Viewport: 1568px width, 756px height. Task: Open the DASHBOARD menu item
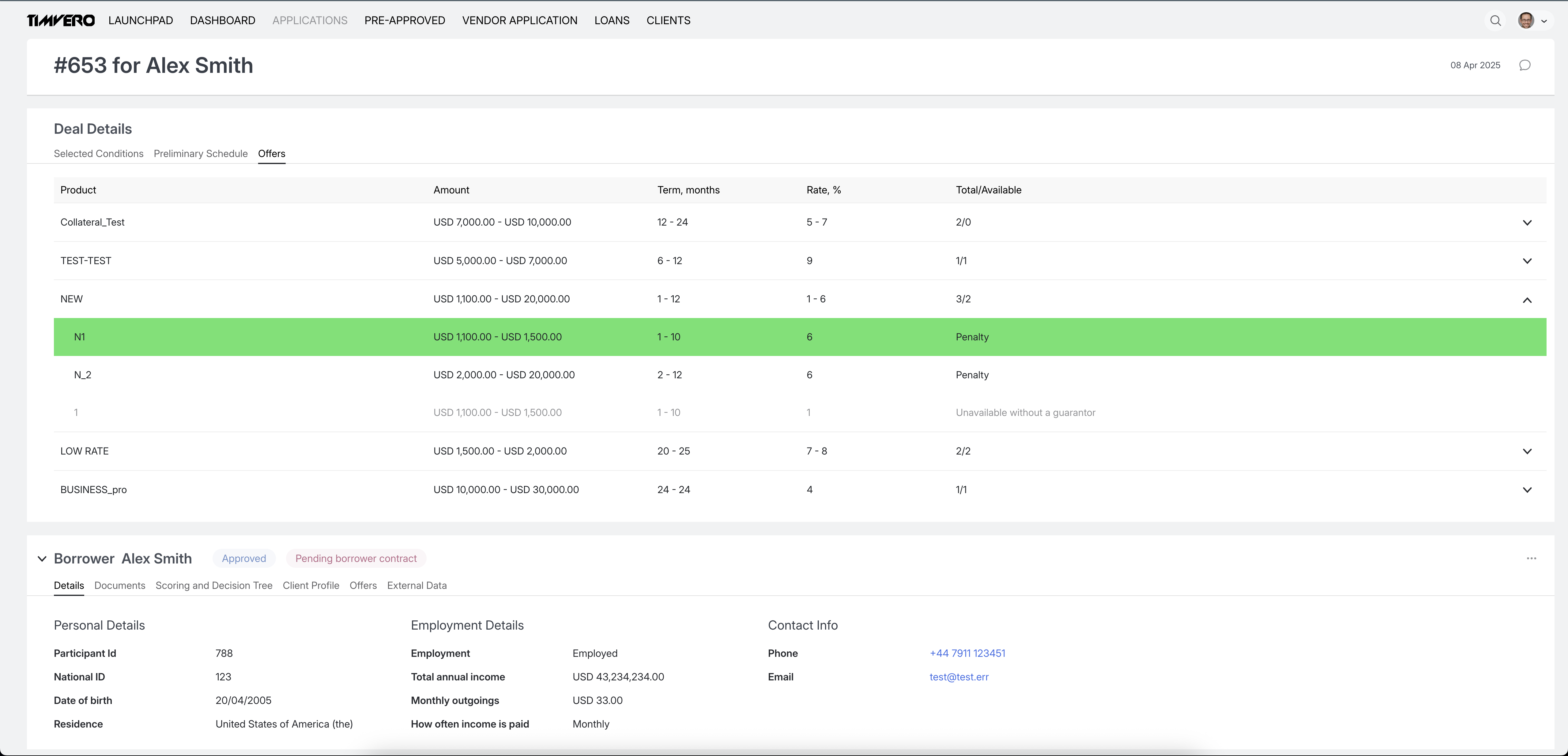[222, 21]
